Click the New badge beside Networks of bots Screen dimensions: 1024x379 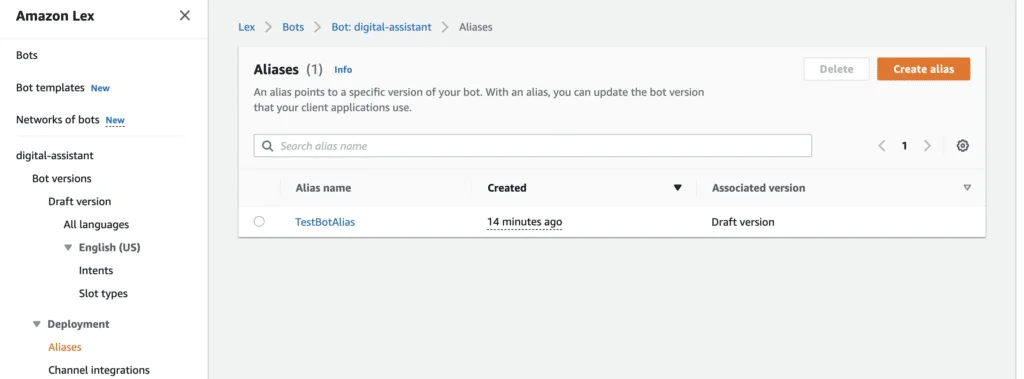click(115, 120)
